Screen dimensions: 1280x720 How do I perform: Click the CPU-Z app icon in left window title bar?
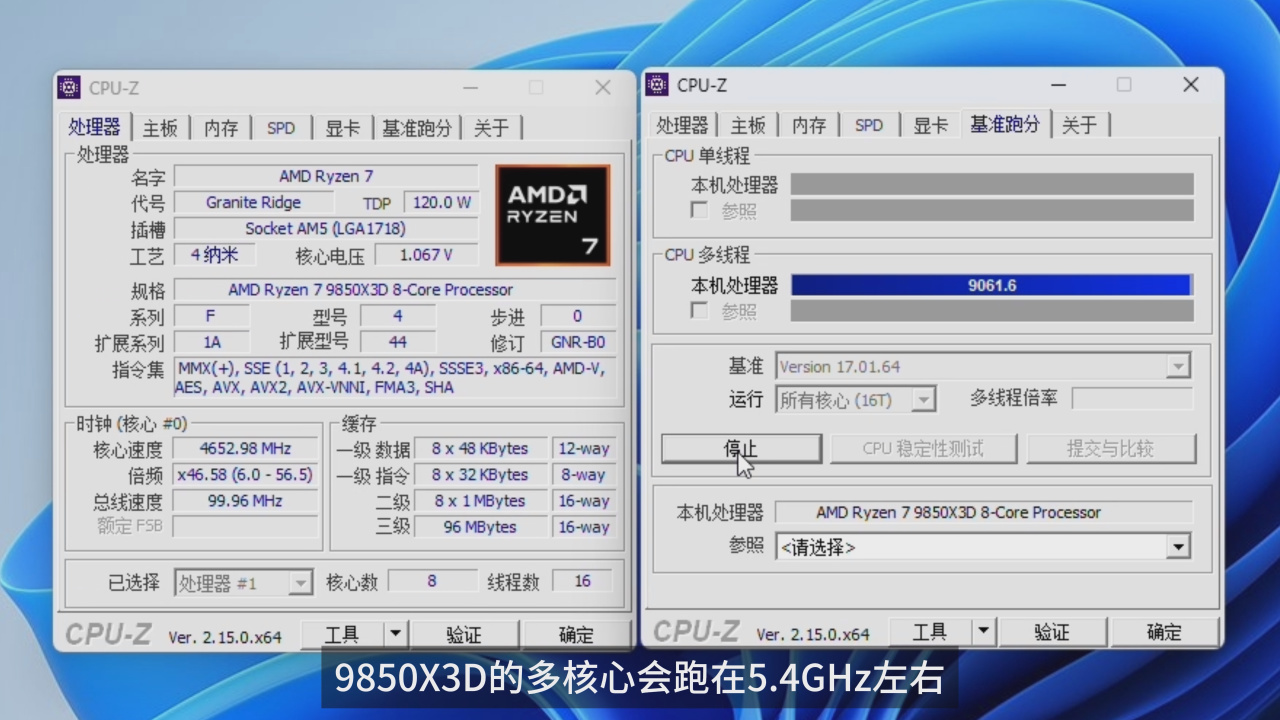click(x=69, y=88)
